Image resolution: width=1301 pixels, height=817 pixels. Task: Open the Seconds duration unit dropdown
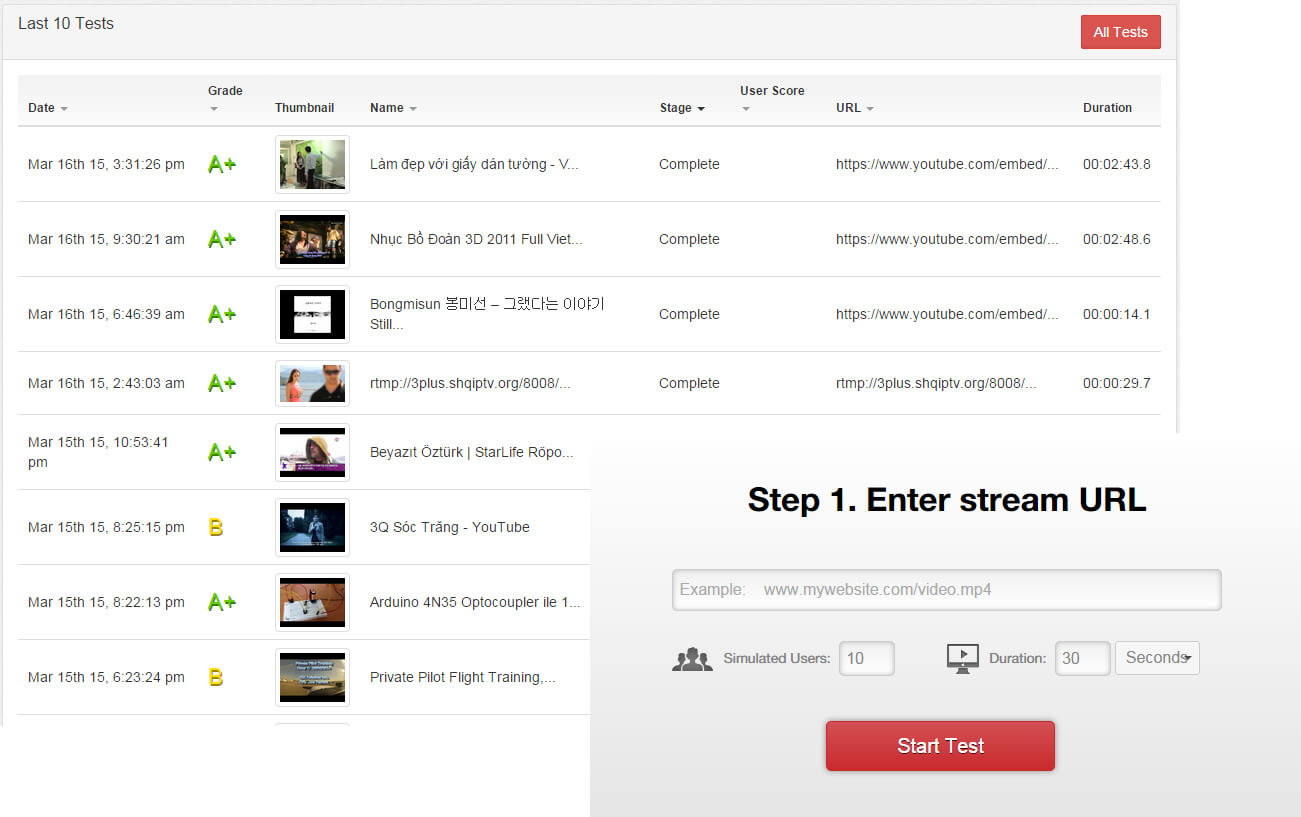coord(1157,658)
